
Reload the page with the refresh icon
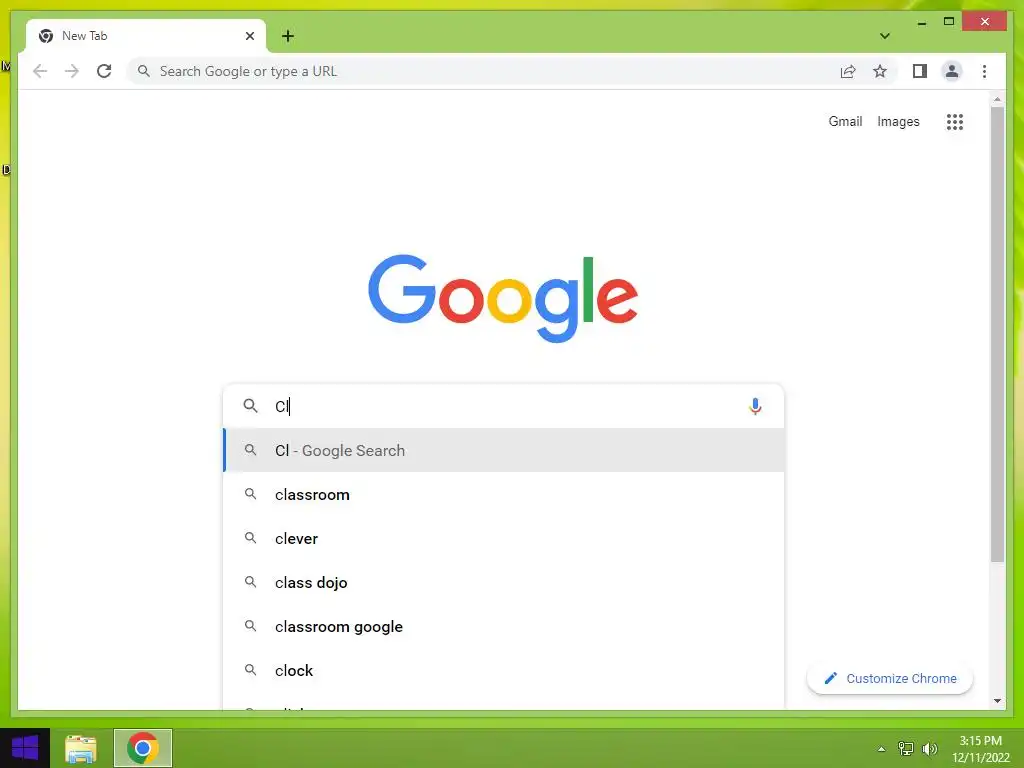pos(104,71)
